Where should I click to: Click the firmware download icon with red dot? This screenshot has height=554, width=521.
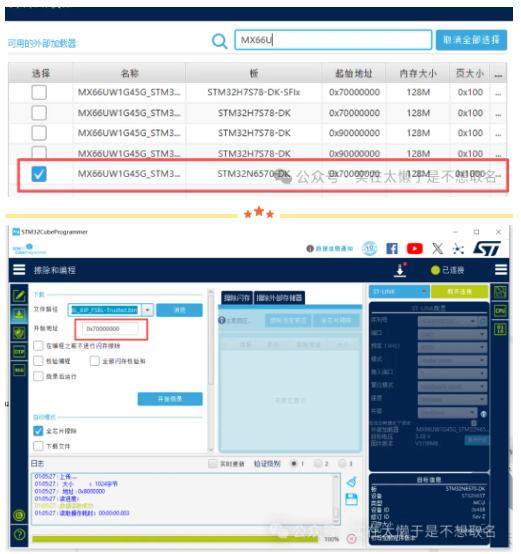tap(400, 270)
